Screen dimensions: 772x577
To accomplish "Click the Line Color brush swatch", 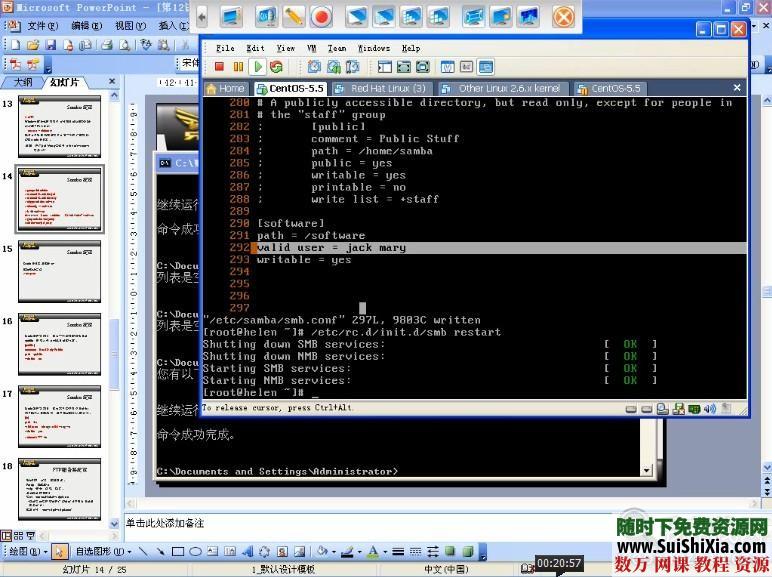I will click(x=348, y=551).
